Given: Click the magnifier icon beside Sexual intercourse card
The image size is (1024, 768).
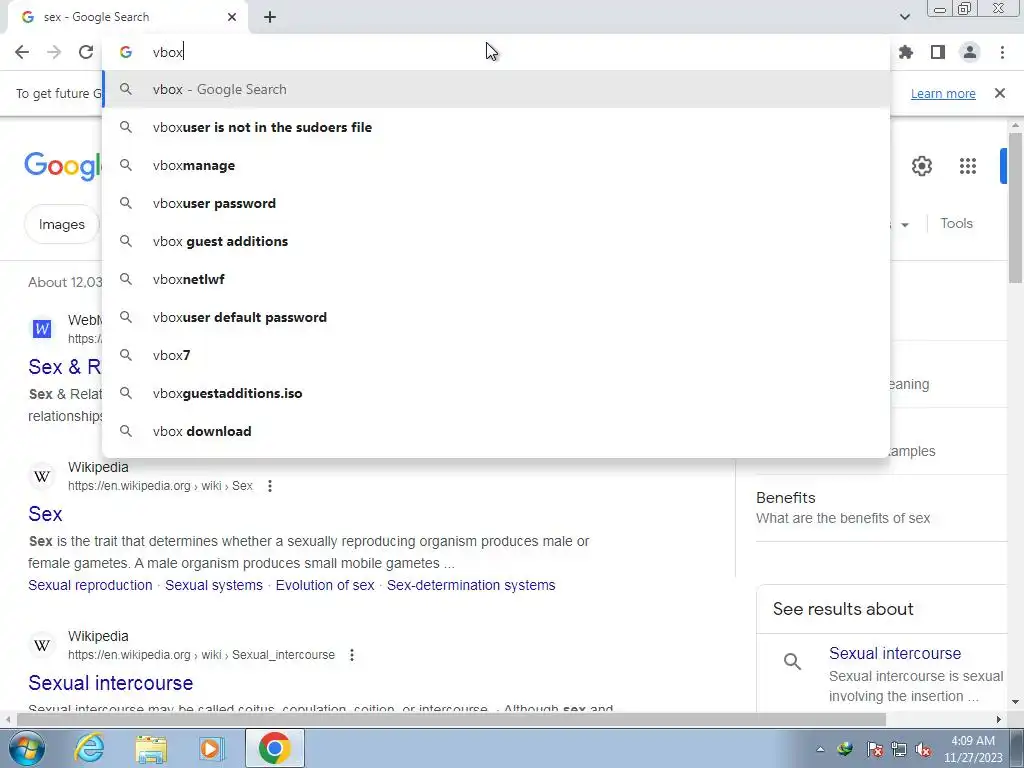Looking at the screenshot, I should [x=792, y=662].
